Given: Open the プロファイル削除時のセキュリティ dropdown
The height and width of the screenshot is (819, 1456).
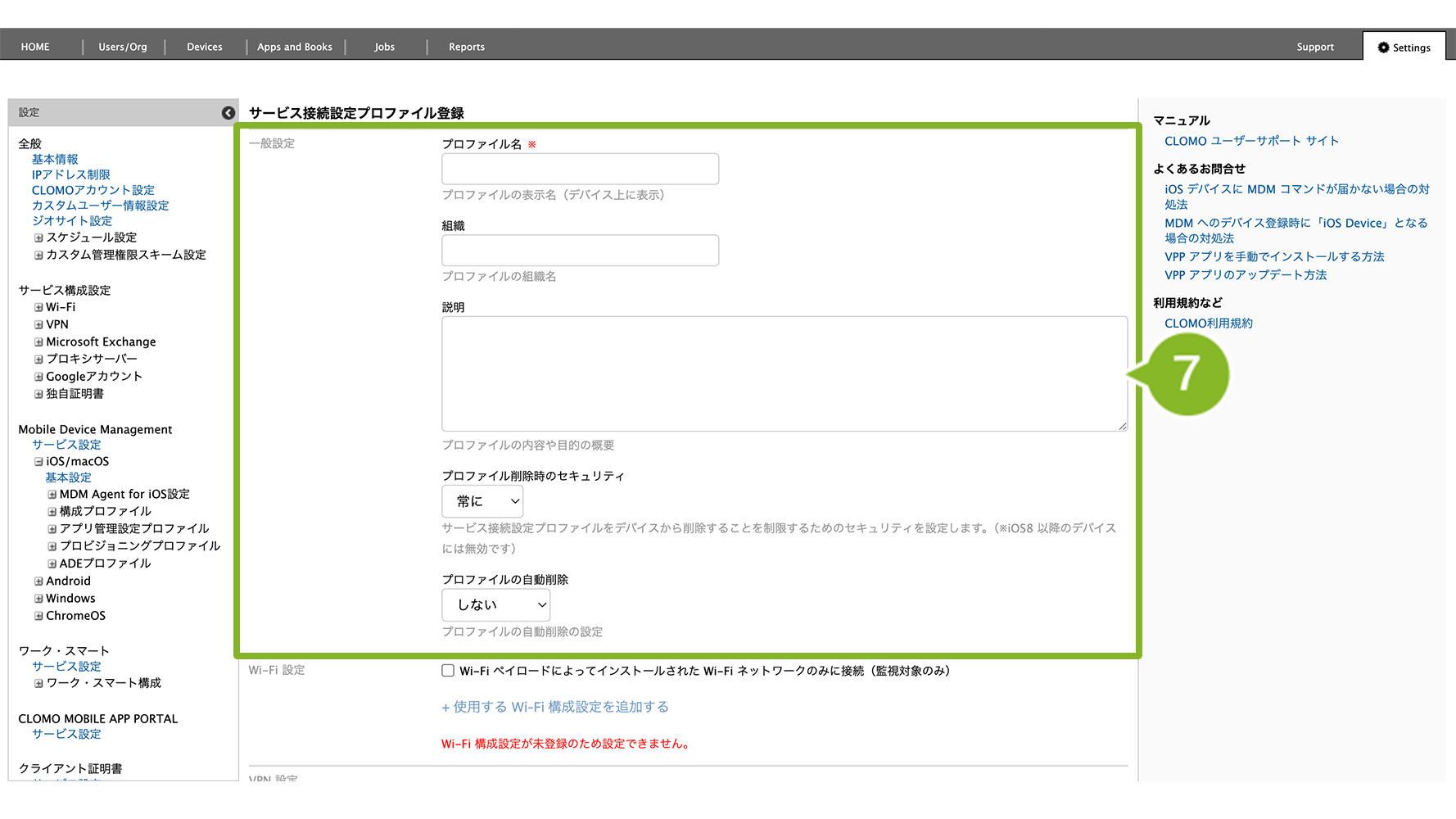Looking at the screenshot, I should 482,501.
